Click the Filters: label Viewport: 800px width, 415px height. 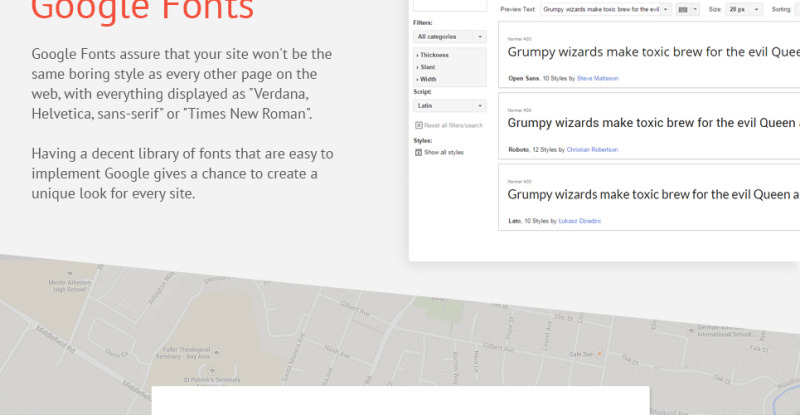(422, 23)
